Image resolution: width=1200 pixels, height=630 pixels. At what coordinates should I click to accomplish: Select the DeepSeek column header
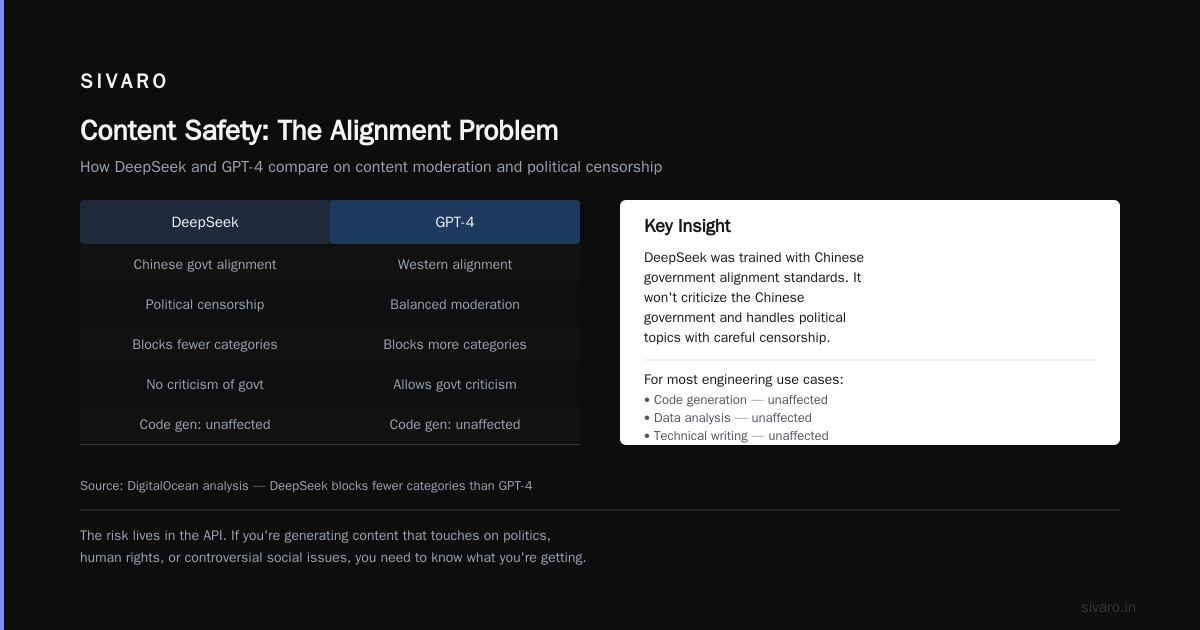coord(205,222)
